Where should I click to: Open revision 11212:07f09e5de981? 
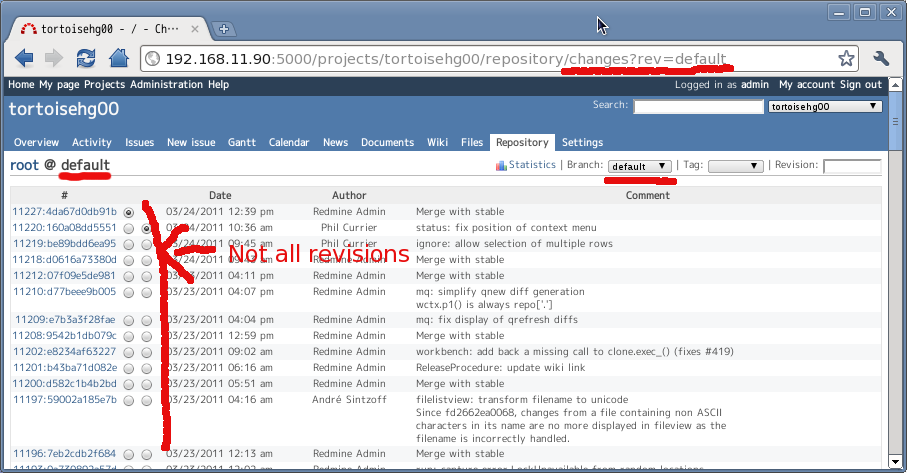(64, 276)
